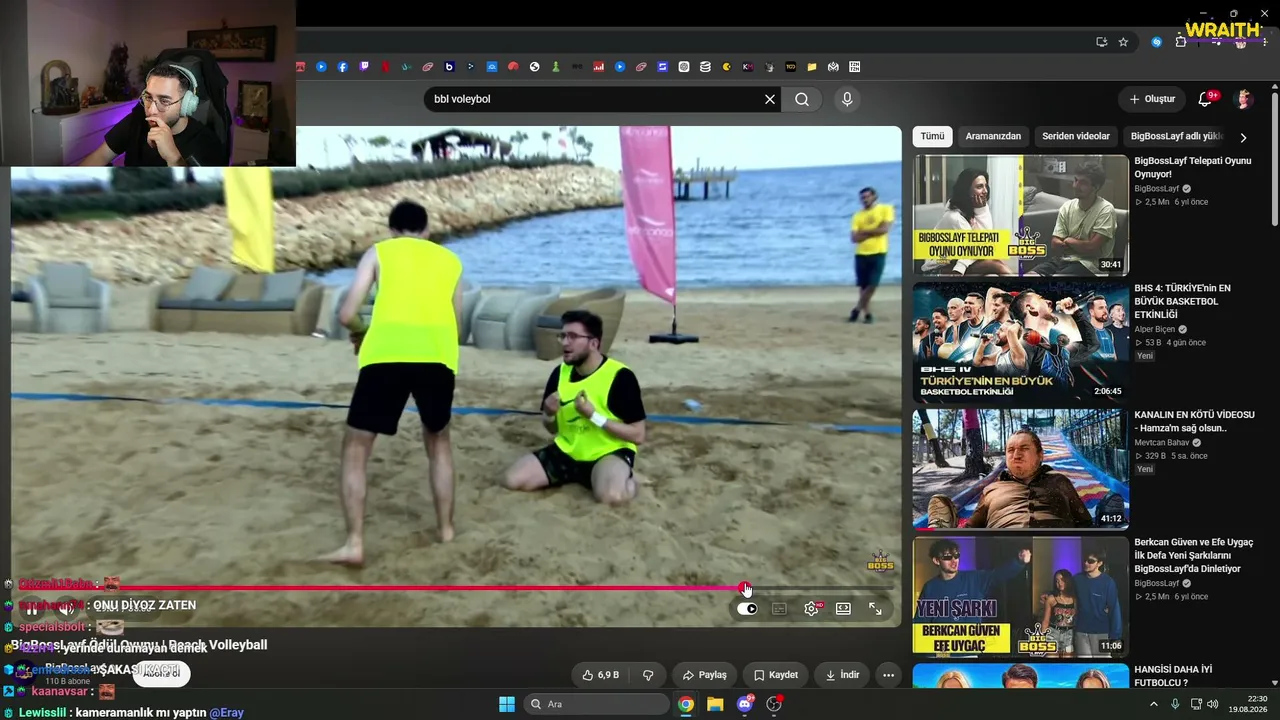
Task: Open the Chrome extensions puzzle icon
Action: coord(1181,42)
